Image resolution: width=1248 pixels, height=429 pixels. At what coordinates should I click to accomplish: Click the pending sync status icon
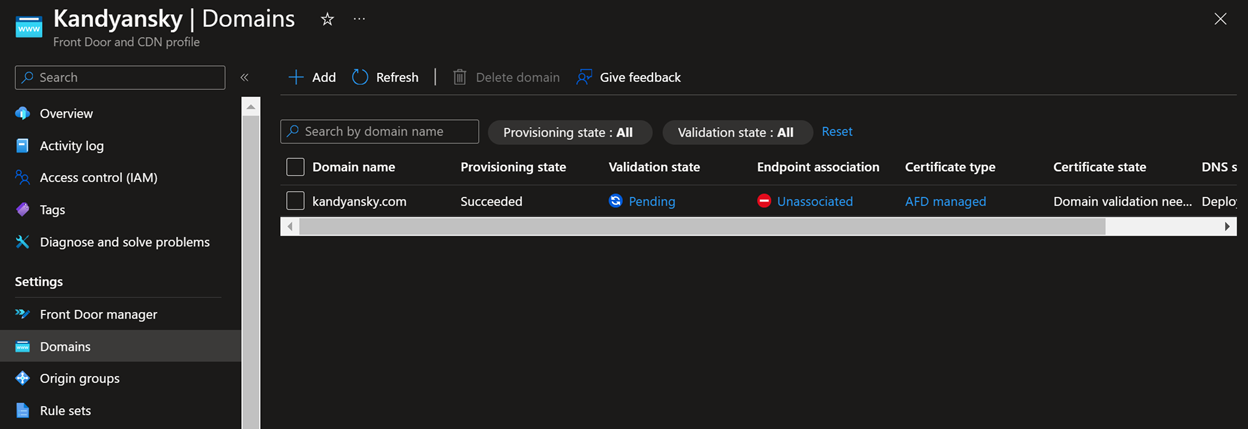click(x=616, y=201)
